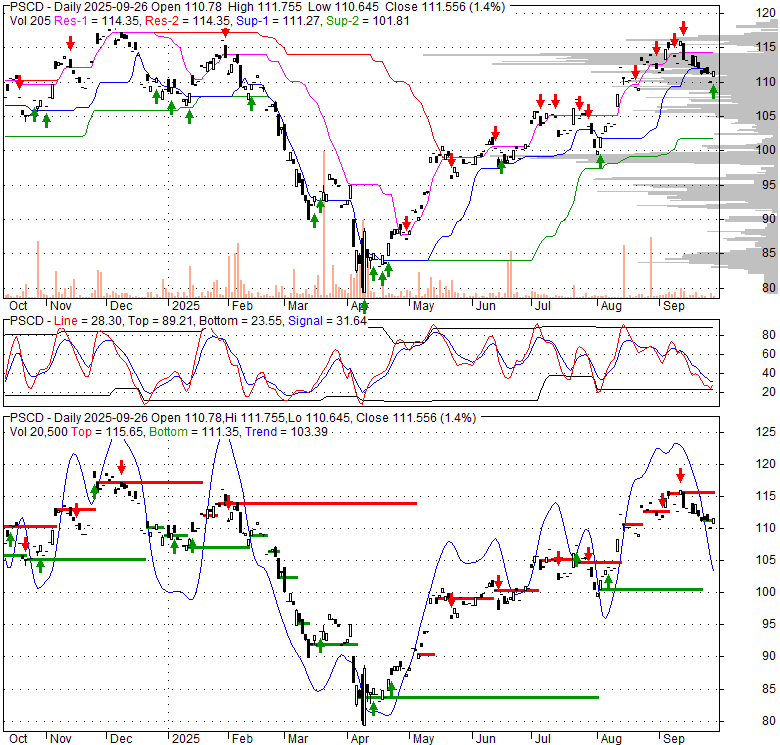The width and height of the screenshot is (780, 745).
Task: Click the lower chart's Sep axis label
Action: click(x=674, y=739)
